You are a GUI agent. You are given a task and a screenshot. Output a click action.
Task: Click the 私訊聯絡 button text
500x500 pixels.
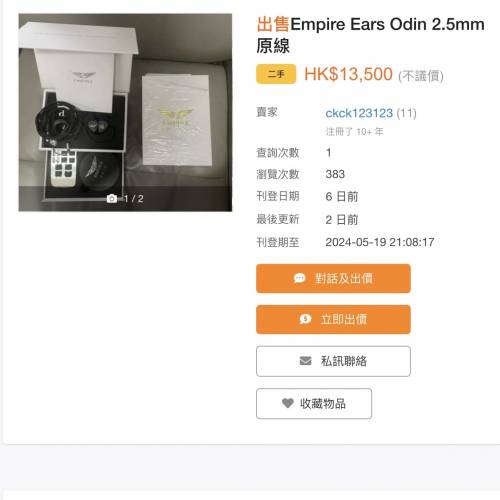click(344, 361)
